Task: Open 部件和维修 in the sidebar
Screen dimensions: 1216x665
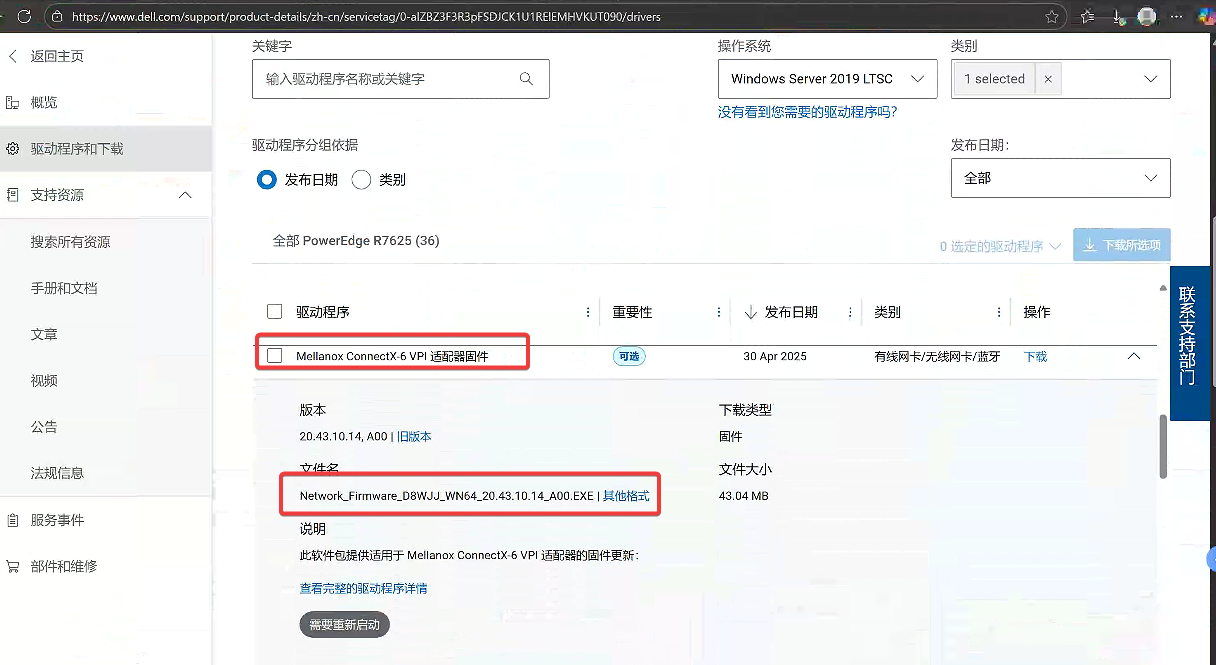Action: coord(64,566)
